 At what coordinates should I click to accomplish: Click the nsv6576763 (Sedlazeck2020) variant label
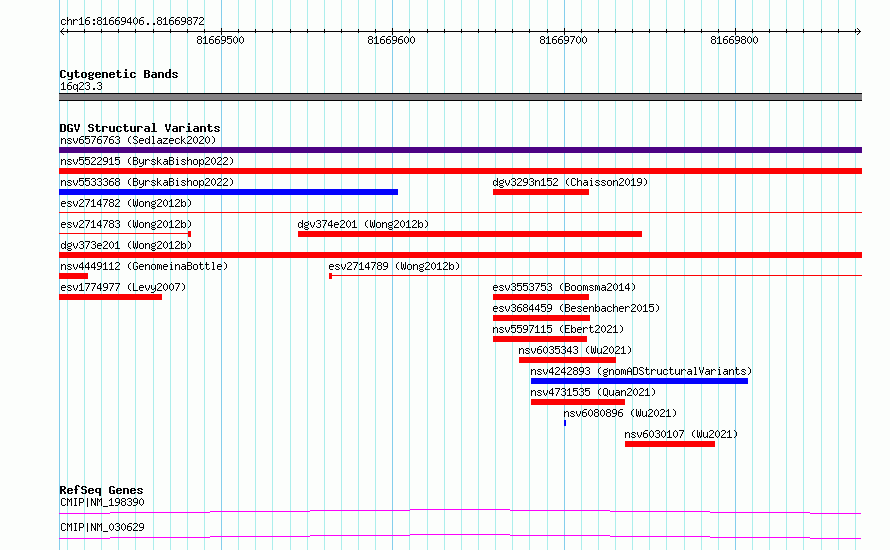click(x=138, y=140)
